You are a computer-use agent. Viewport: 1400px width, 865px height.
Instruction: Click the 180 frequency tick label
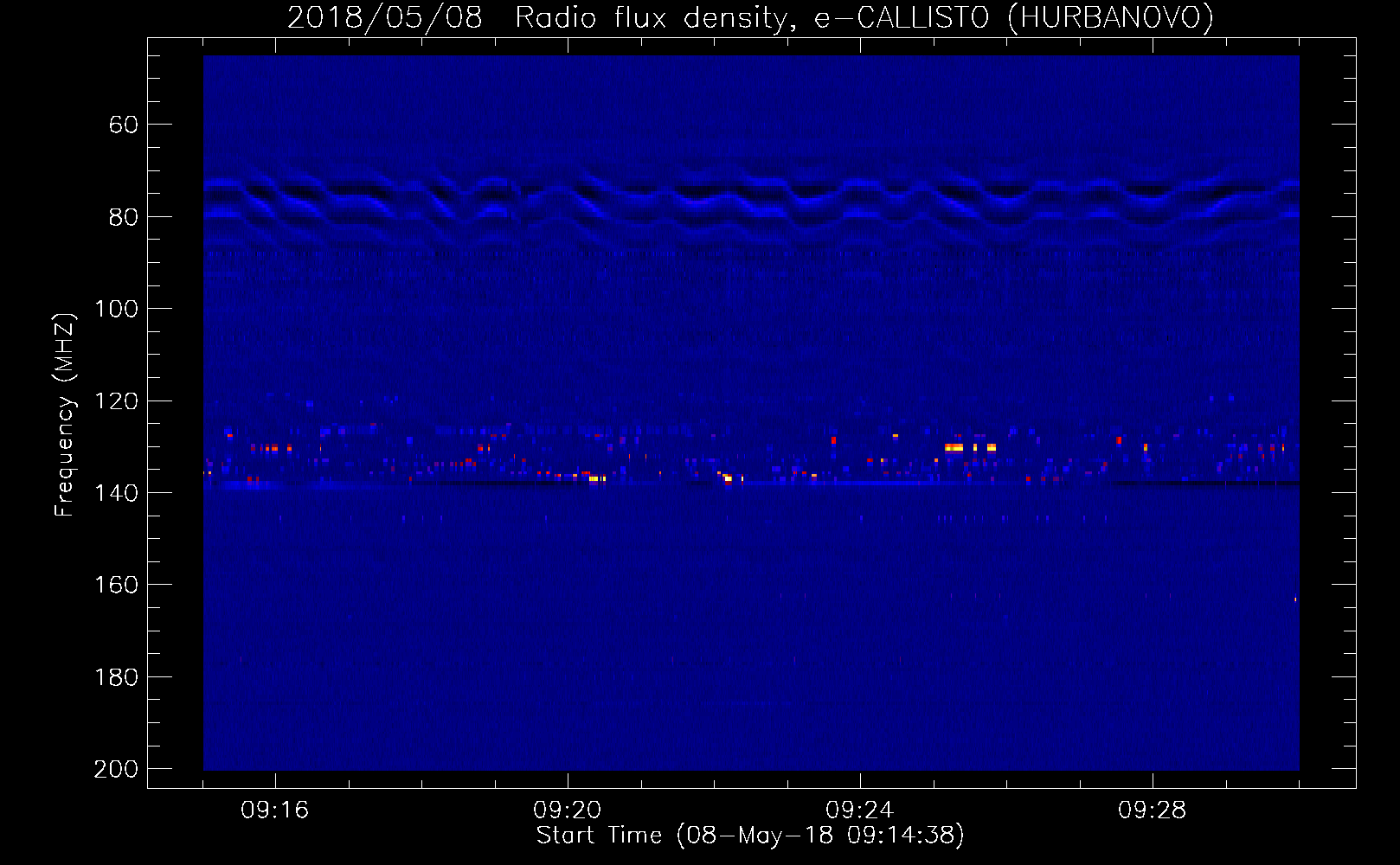pos(117,677)
